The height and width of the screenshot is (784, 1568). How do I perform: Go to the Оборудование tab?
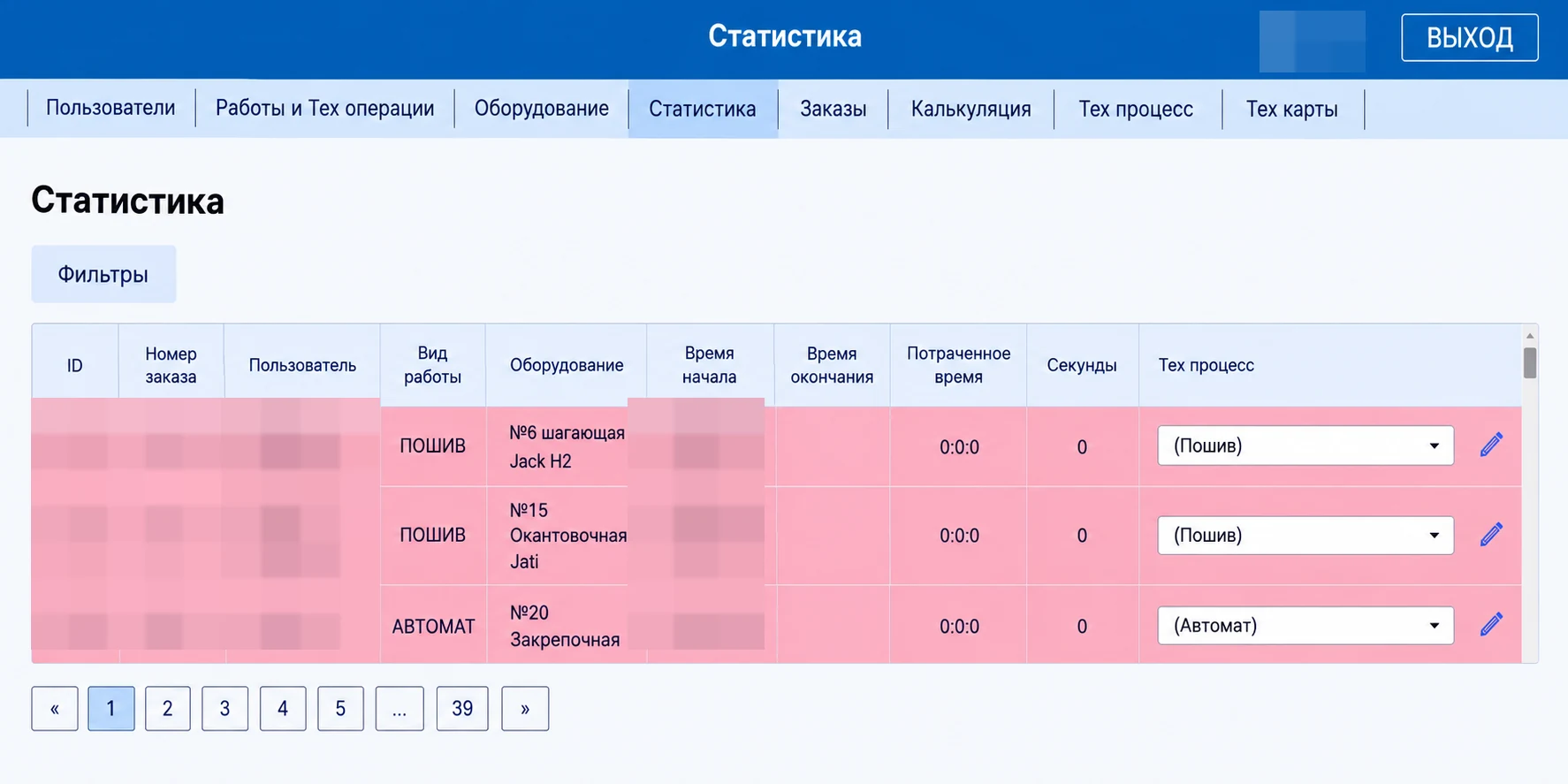coord(541,109)
